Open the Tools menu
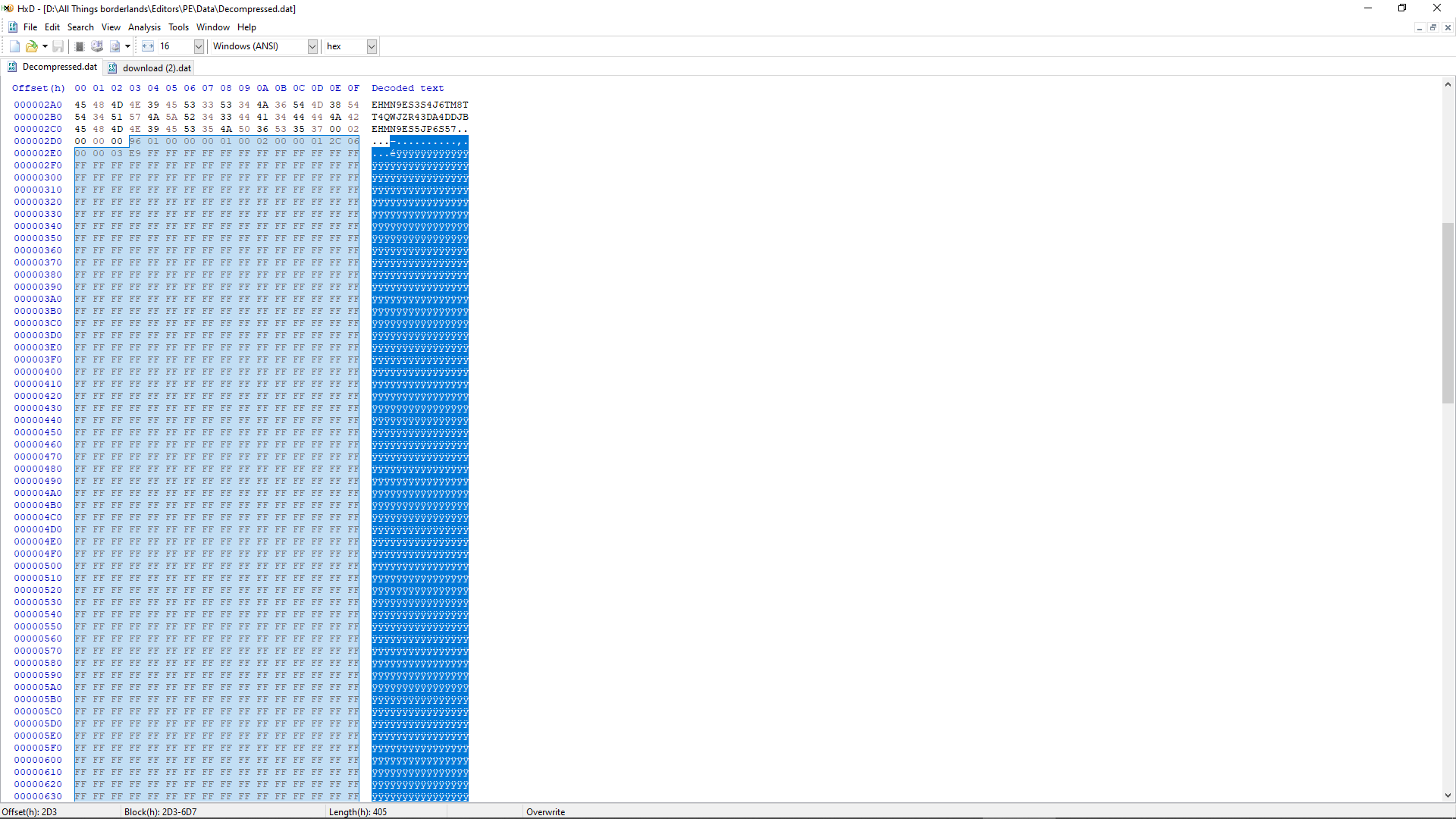The height and width of the screenshot is (819, 1456). [x=178, y=27]
